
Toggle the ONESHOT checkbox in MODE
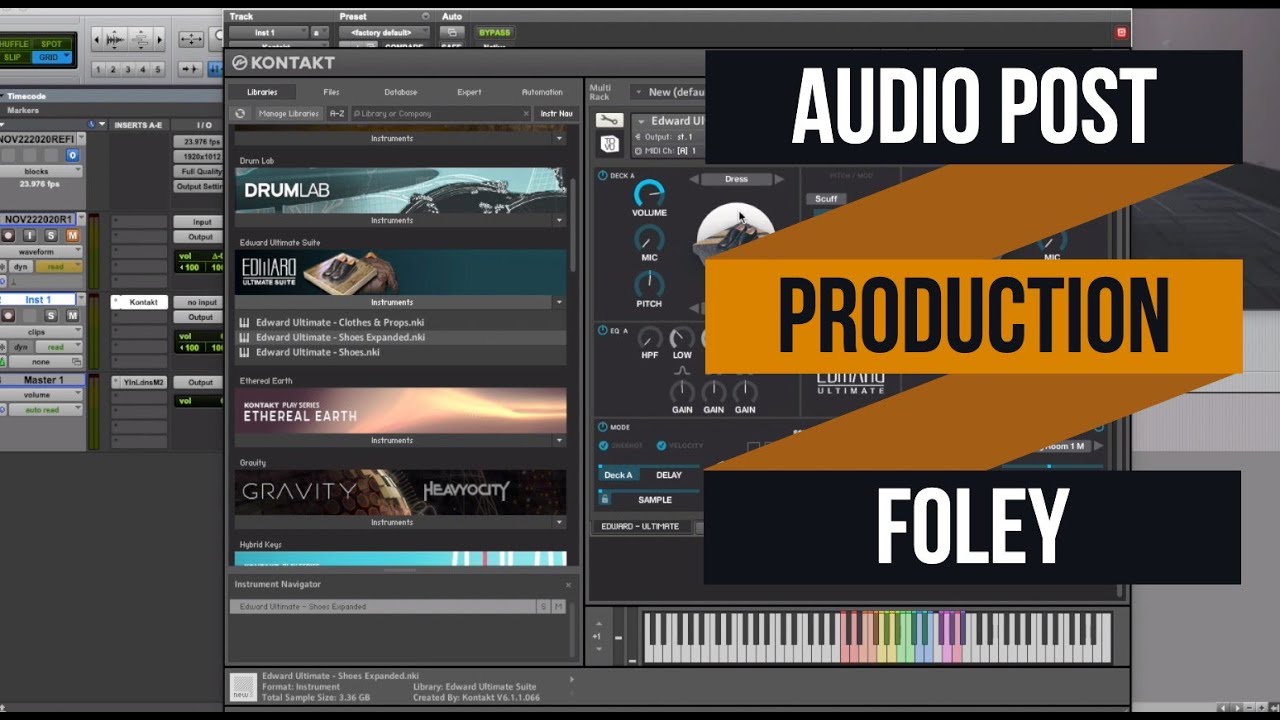(x=603, y=446)
